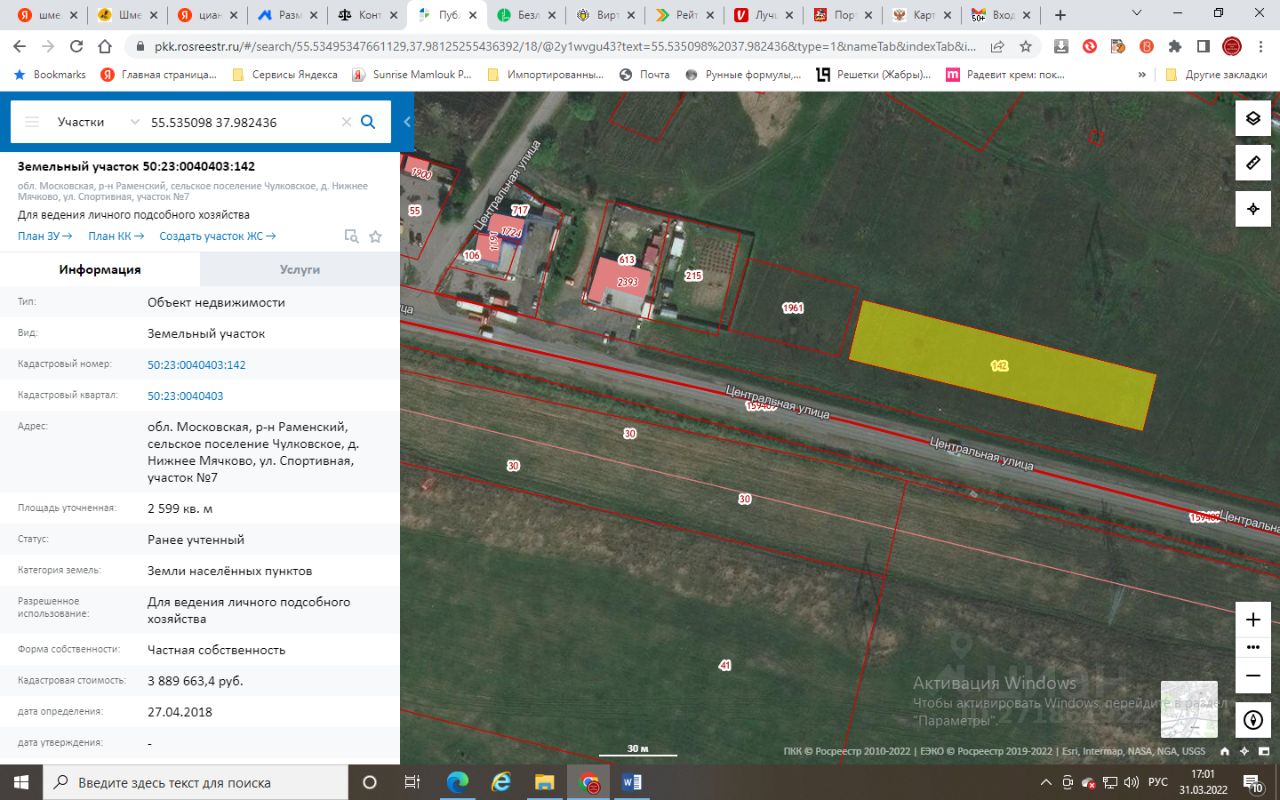Open the План ЗУ link
The width and height of the screenshot is (1280, 800).
tap(45, 236)
